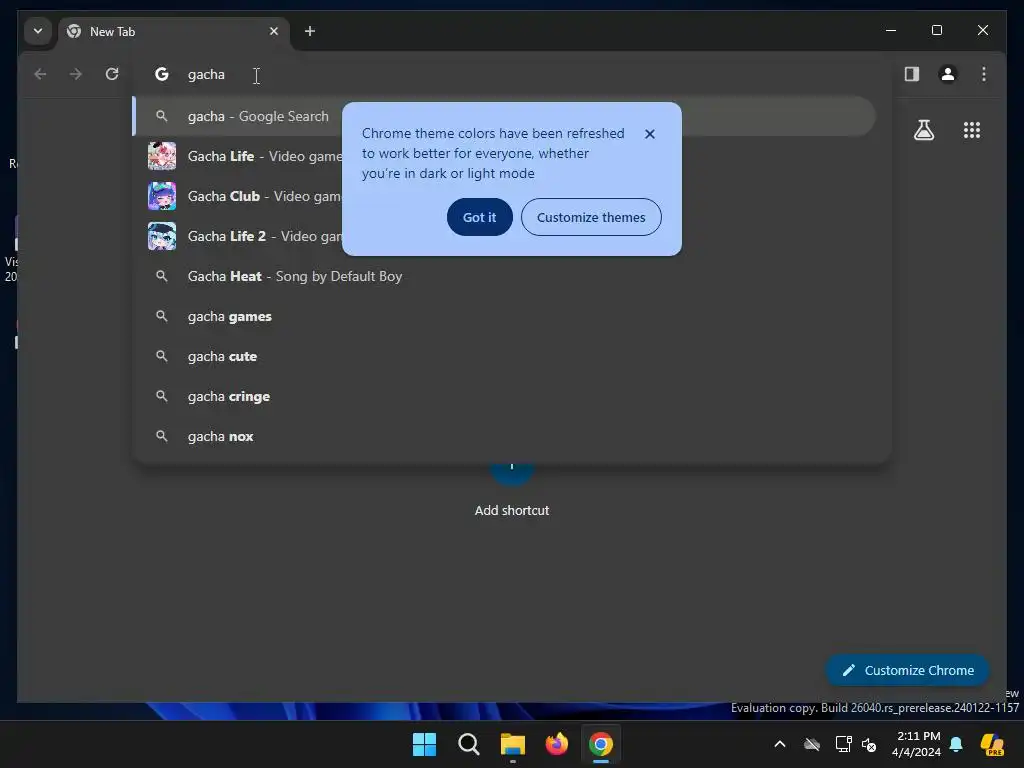Select Gacha Heat song suggestion
Viewport: 1024px width, 768px height.
click(504, 276)
